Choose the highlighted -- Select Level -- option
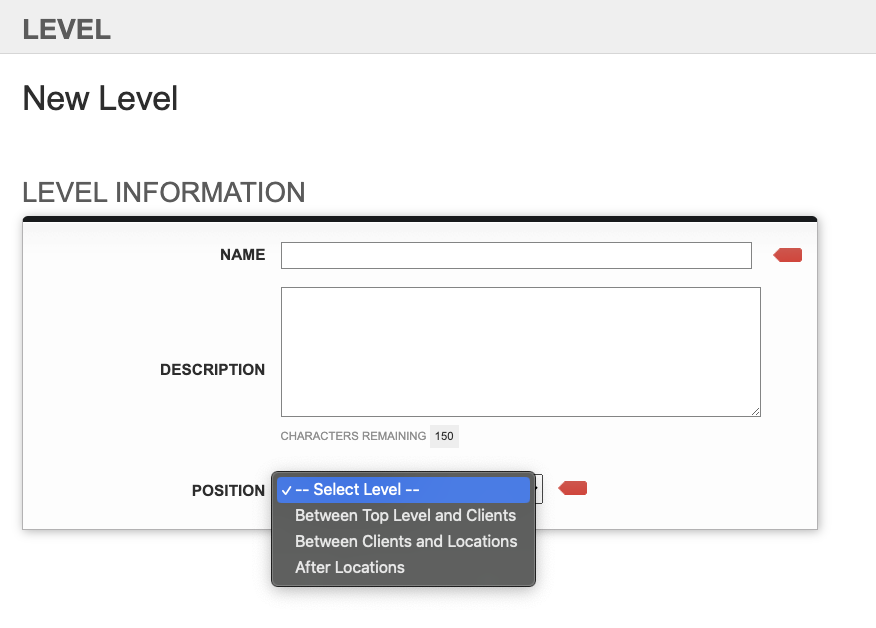Image resolution: width=876 pixels, height=628 pixels. click(403, 489)
